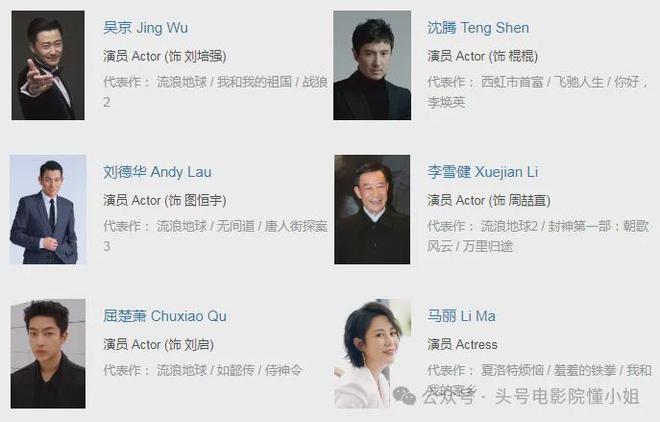Open the 马丽 Li Ma name link
The width and height of the screenshot is (660, 422).
tap(461, 316)
